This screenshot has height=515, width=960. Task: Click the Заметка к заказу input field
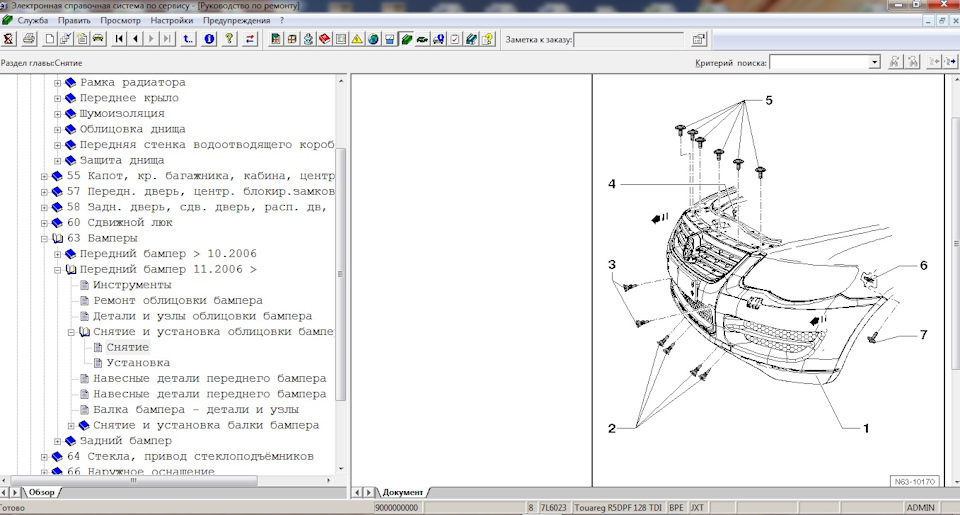(629, 40)
